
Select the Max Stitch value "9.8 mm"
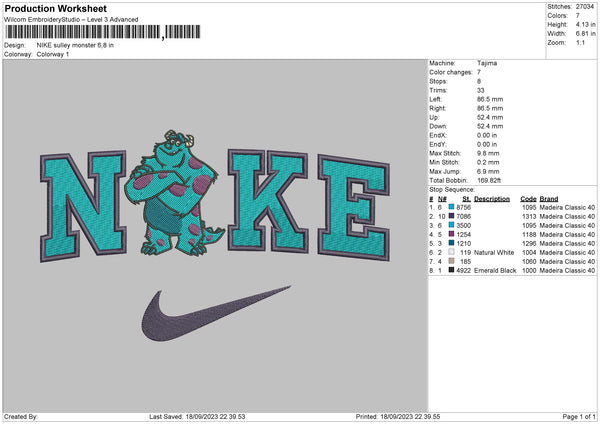[x=488, y=153]
